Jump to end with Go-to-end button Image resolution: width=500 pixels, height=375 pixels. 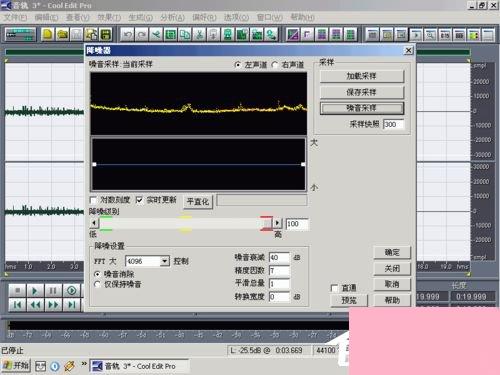click(71, 305)
